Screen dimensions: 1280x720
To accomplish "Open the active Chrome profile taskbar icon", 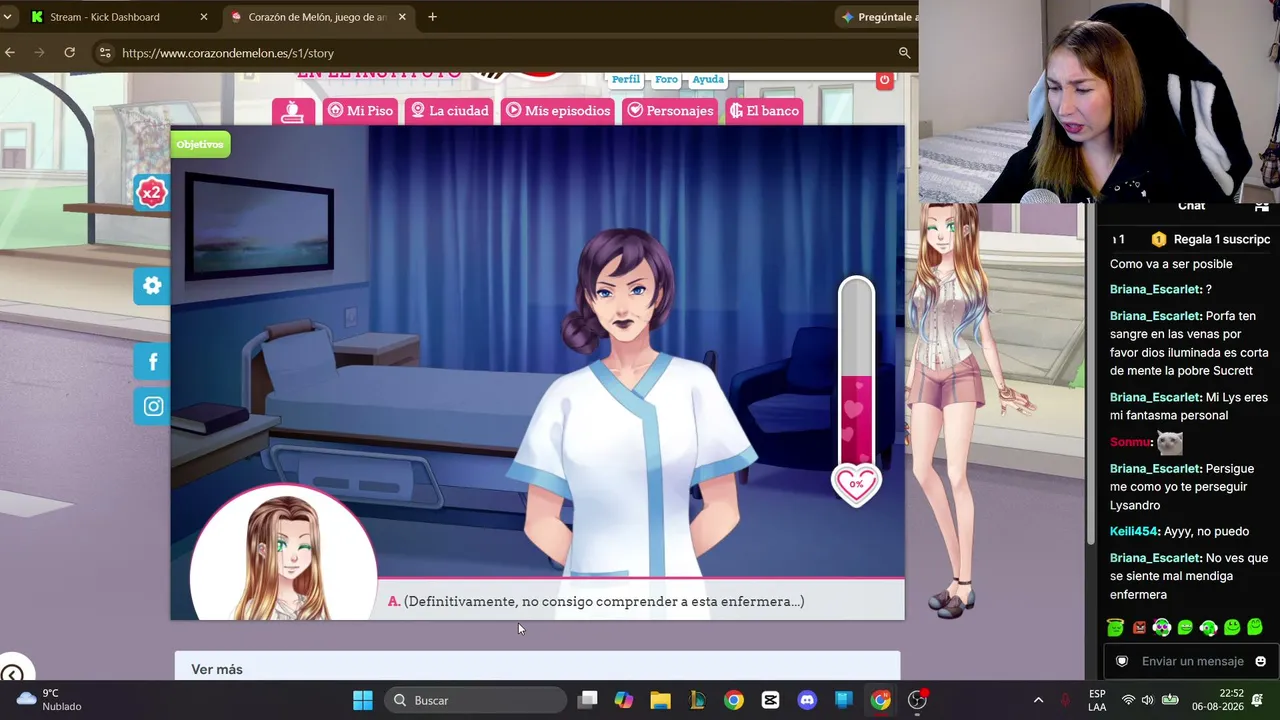I will [880, 700].
